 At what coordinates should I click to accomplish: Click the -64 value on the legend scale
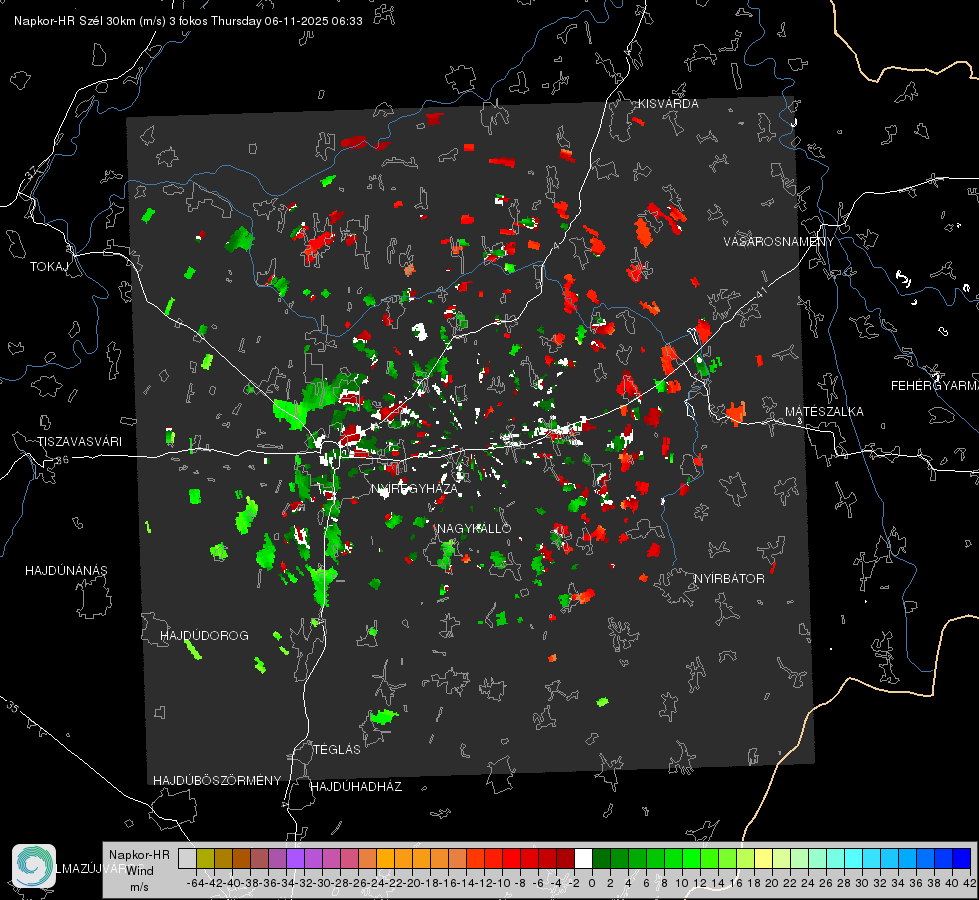coord(196,883)
